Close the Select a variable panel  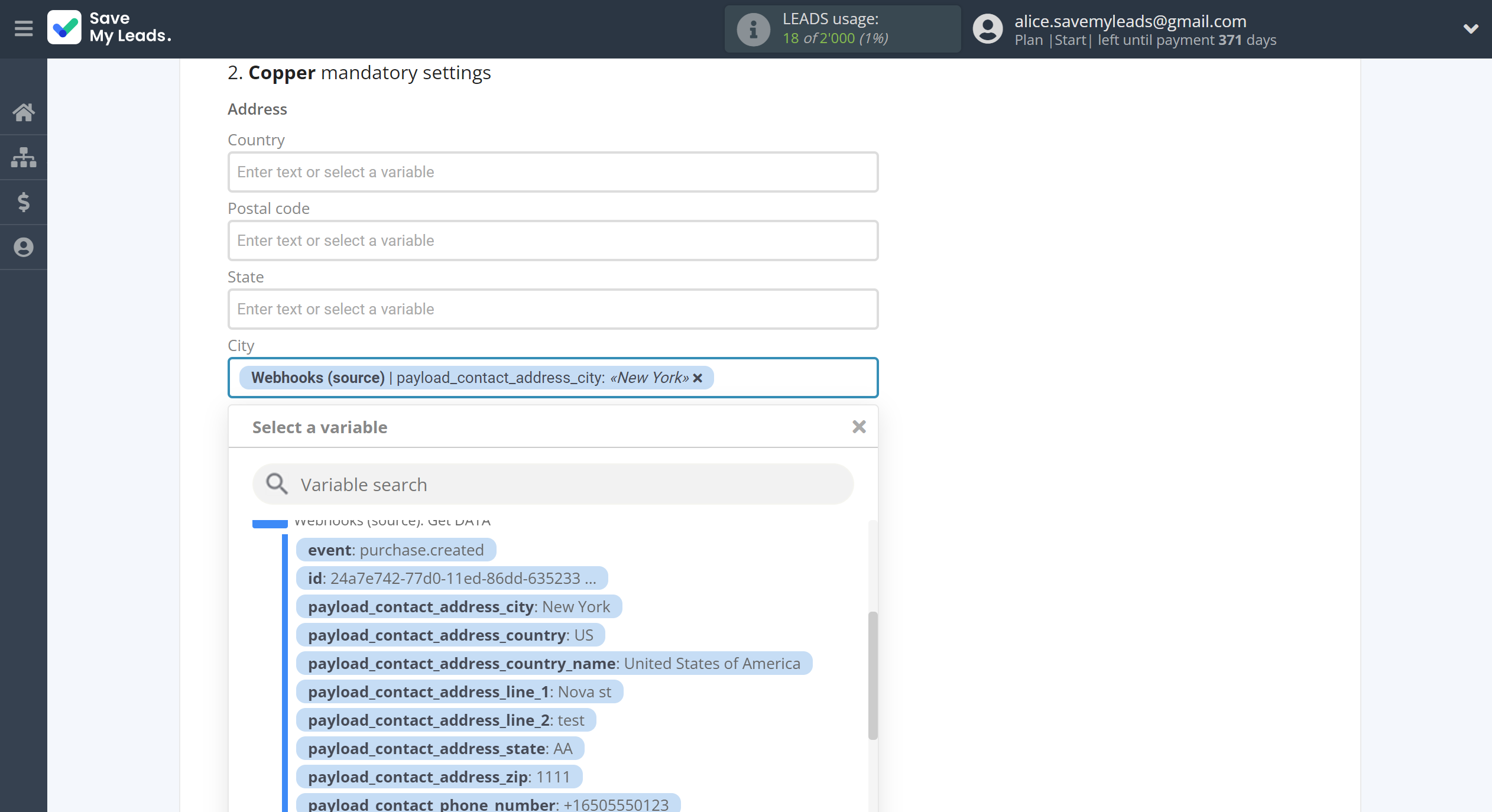click(859, 427)
